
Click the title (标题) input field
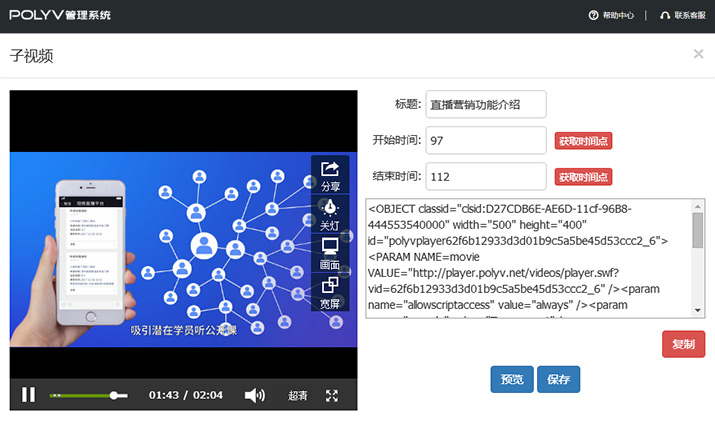pyautogui.click(x=486, y=104)
